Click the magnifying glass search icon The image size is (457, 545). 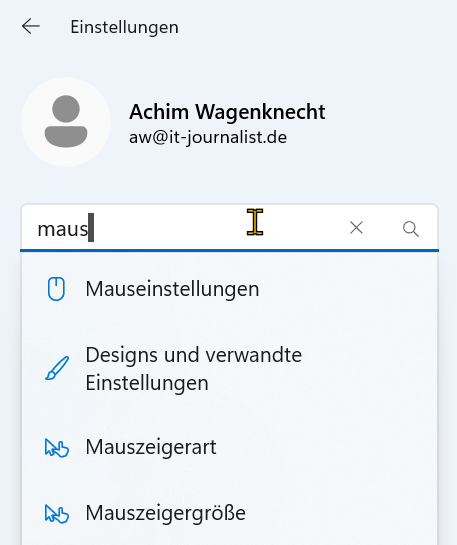[411, 229]
